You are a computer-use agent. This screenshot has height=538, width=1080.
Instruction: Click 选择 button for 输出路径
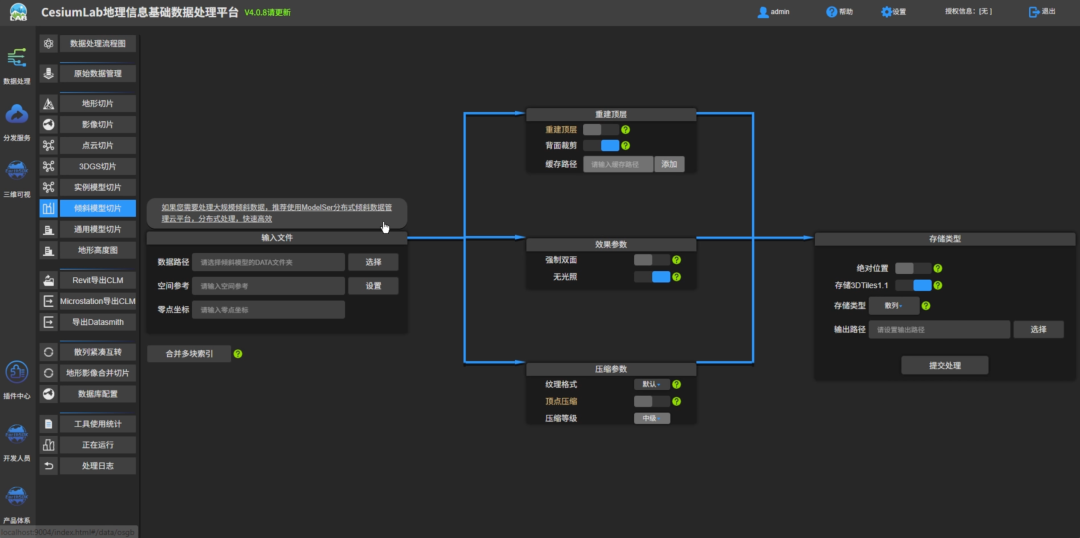1038,329
